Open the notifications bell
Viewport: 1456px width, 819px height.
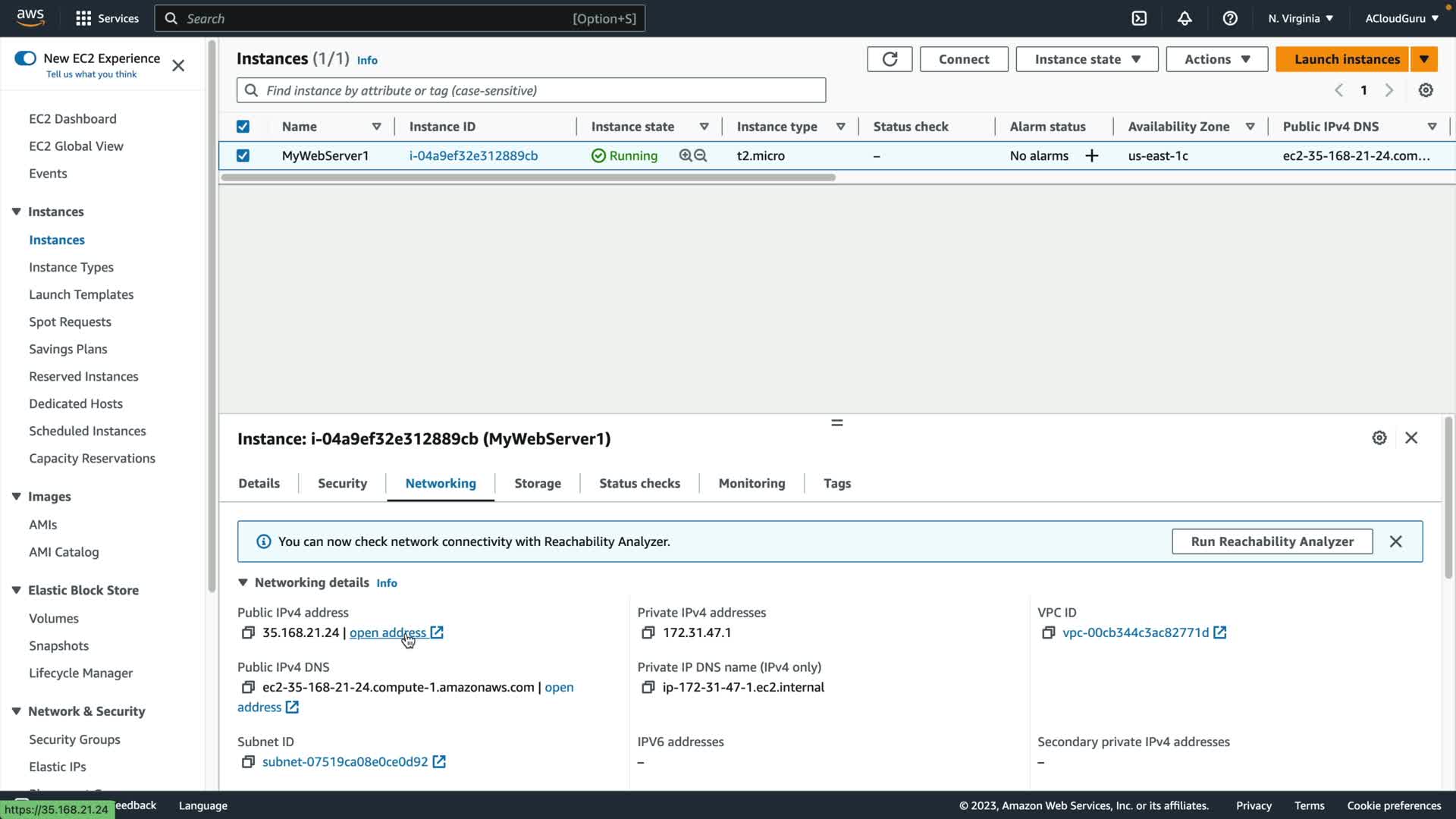1185,18
